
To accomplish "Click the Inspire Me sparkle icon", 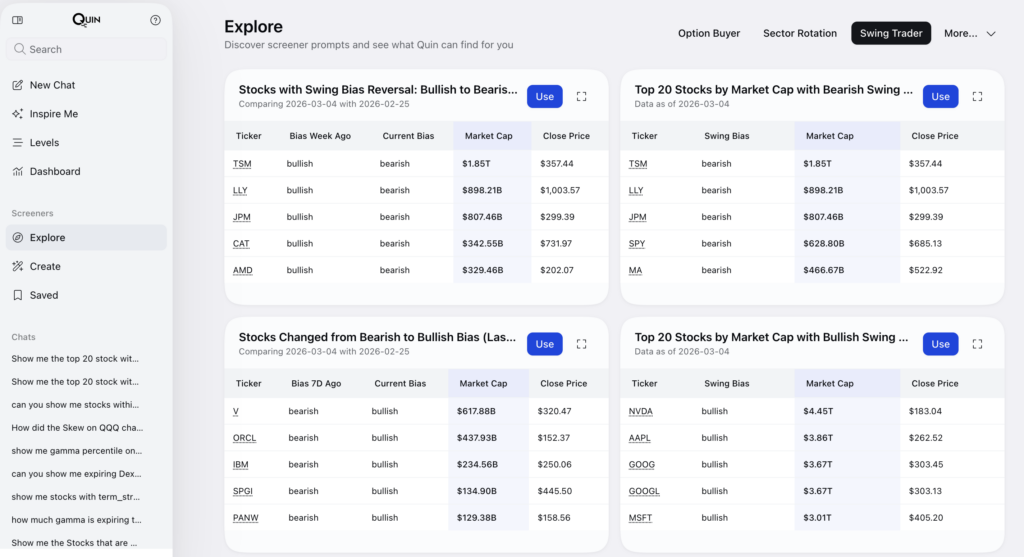I will (18, 114).
